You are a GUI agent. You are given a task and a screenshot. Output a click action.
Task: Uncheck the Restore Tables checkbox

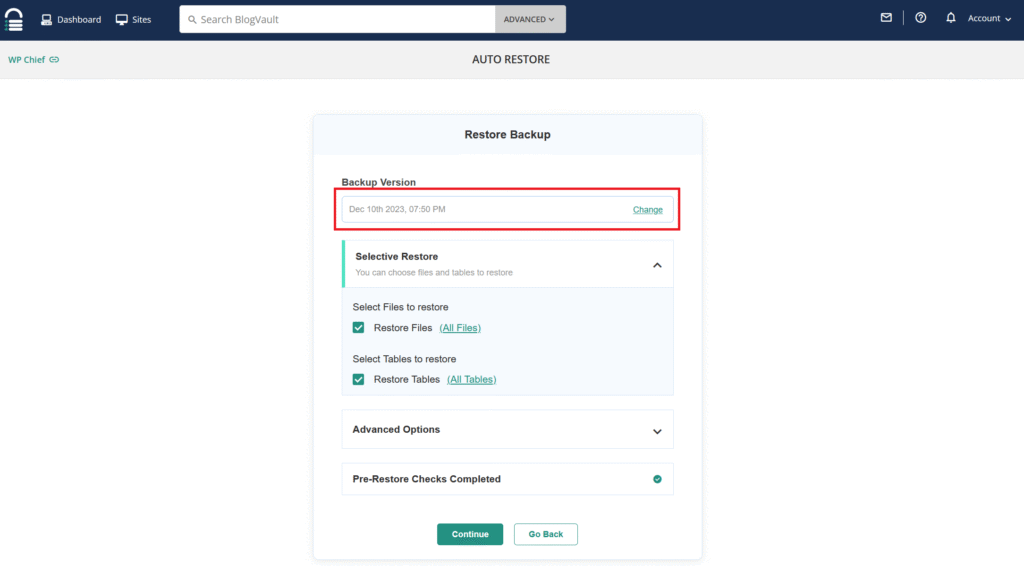359,379
